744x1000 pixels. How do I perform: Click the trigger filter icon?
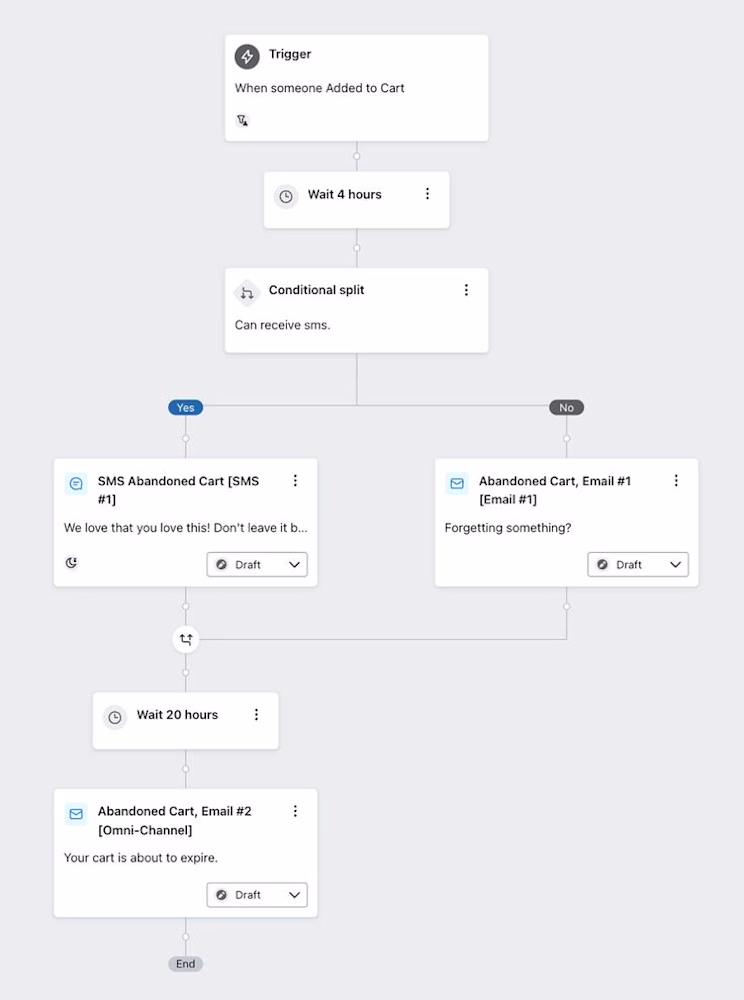click(x=242, y=120)
